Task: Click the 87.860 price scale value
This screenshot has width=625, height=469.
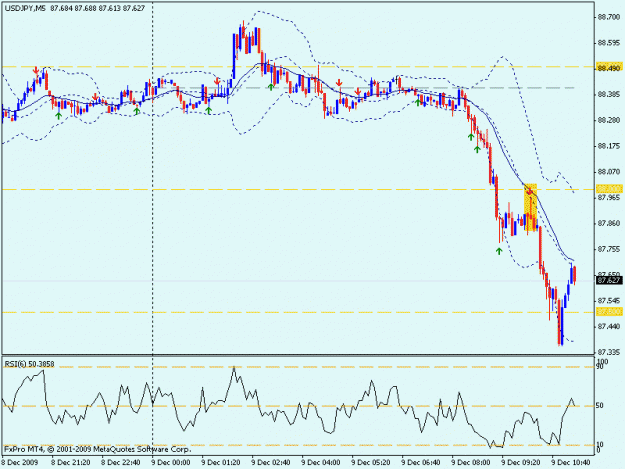Action: 609,223
